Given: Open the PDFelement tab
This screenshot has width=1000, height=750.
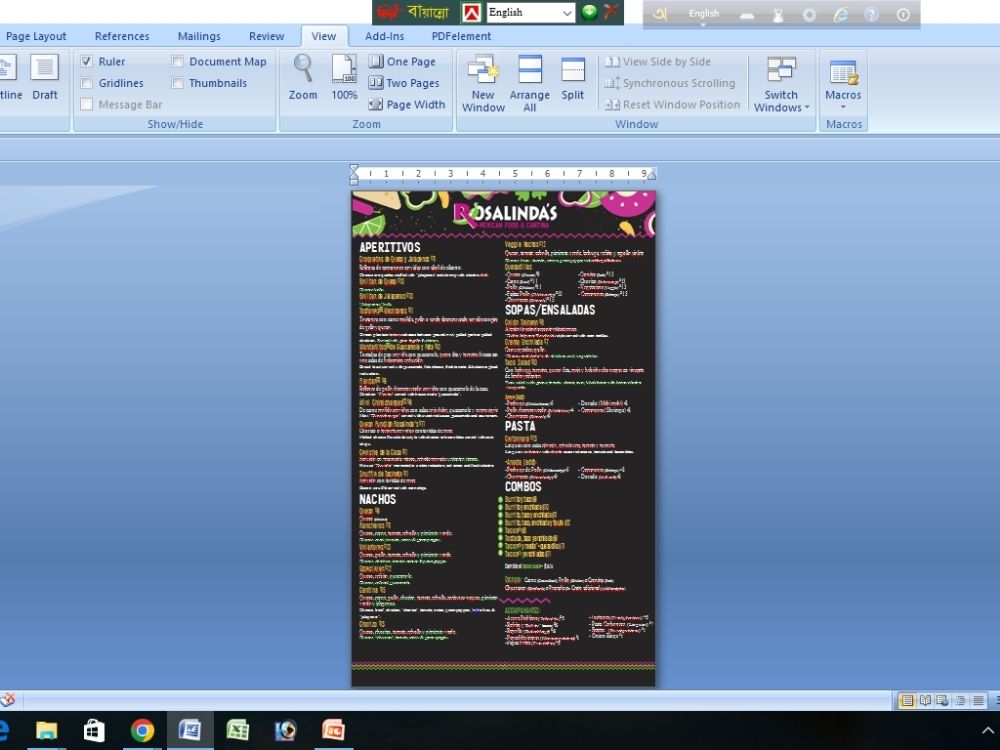Looking at the screenshot, I should (461, 36).
